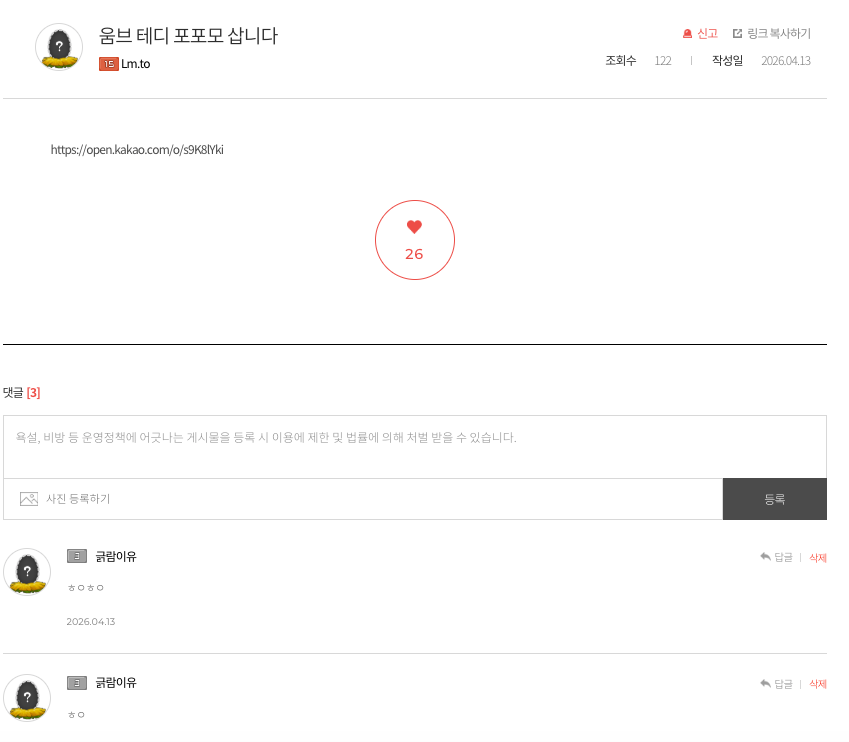849x742 pixels.
Task: Click the copy link icon
Action: pyautogui.click(x=738, y=34)
